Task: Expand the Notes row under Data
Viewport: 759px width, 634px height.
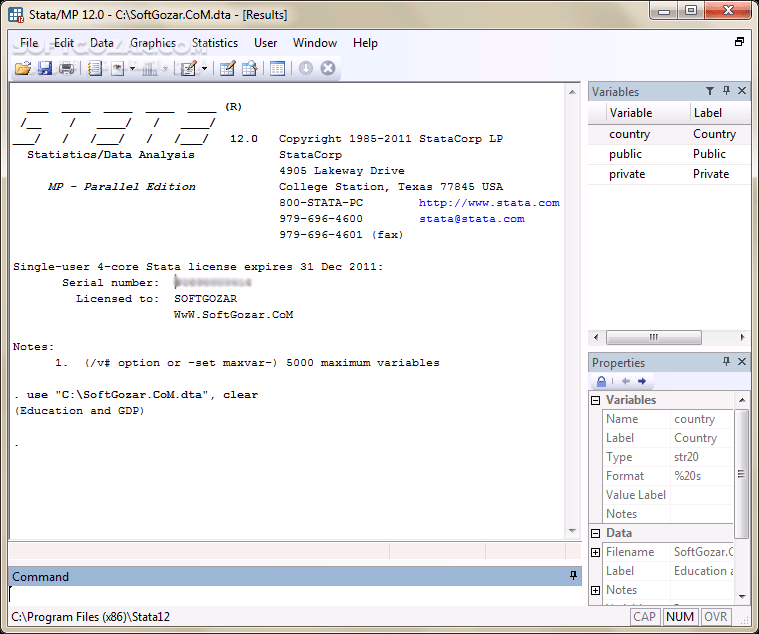Action: click(x=596, y=590)
